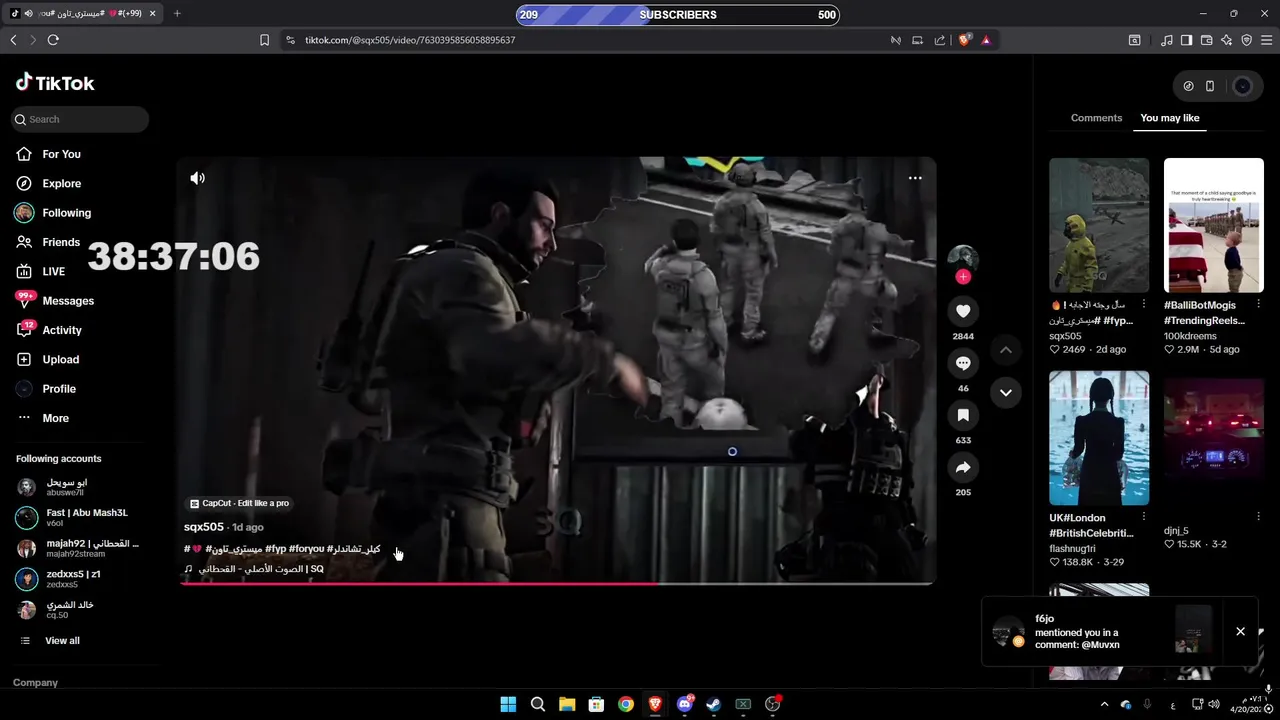Open the Brave Shields lion icon

click(x=964, y=40)
